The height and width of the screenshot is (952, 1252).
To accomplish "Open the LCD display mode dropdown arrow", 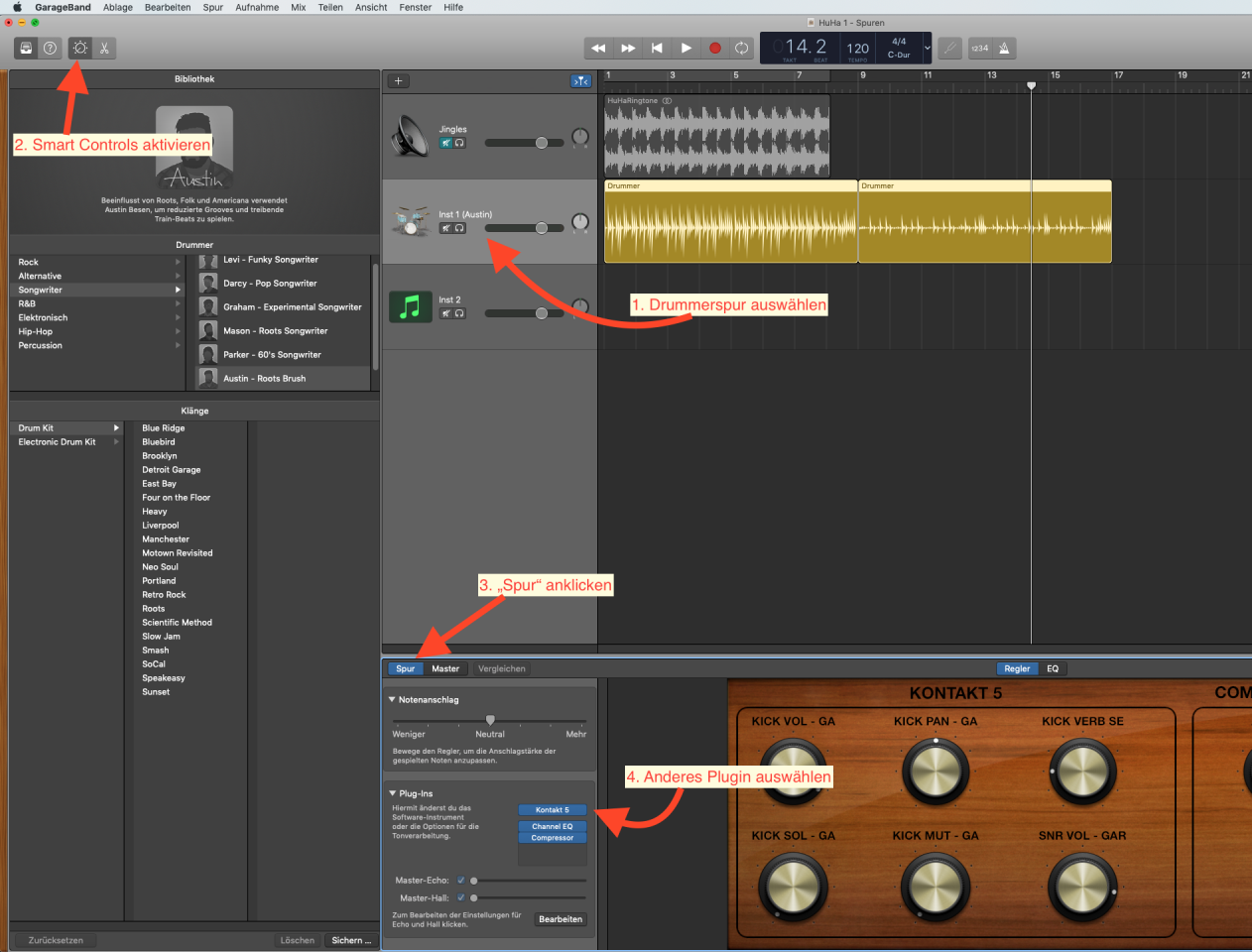I will pyautogui.click(x=928, y=48).
